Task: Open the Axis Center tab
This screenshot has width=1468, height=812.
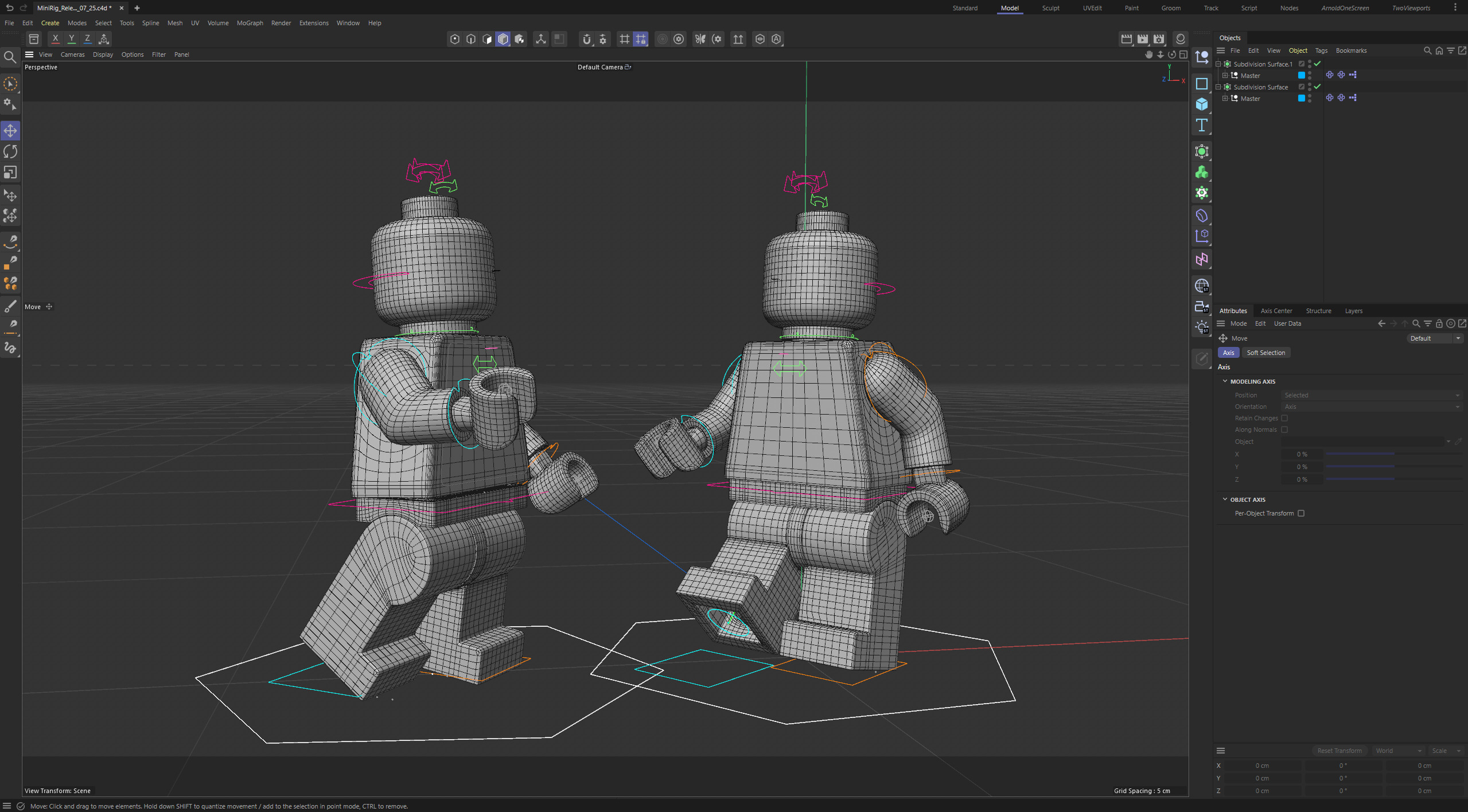Action: click(x=1276, y=311)
